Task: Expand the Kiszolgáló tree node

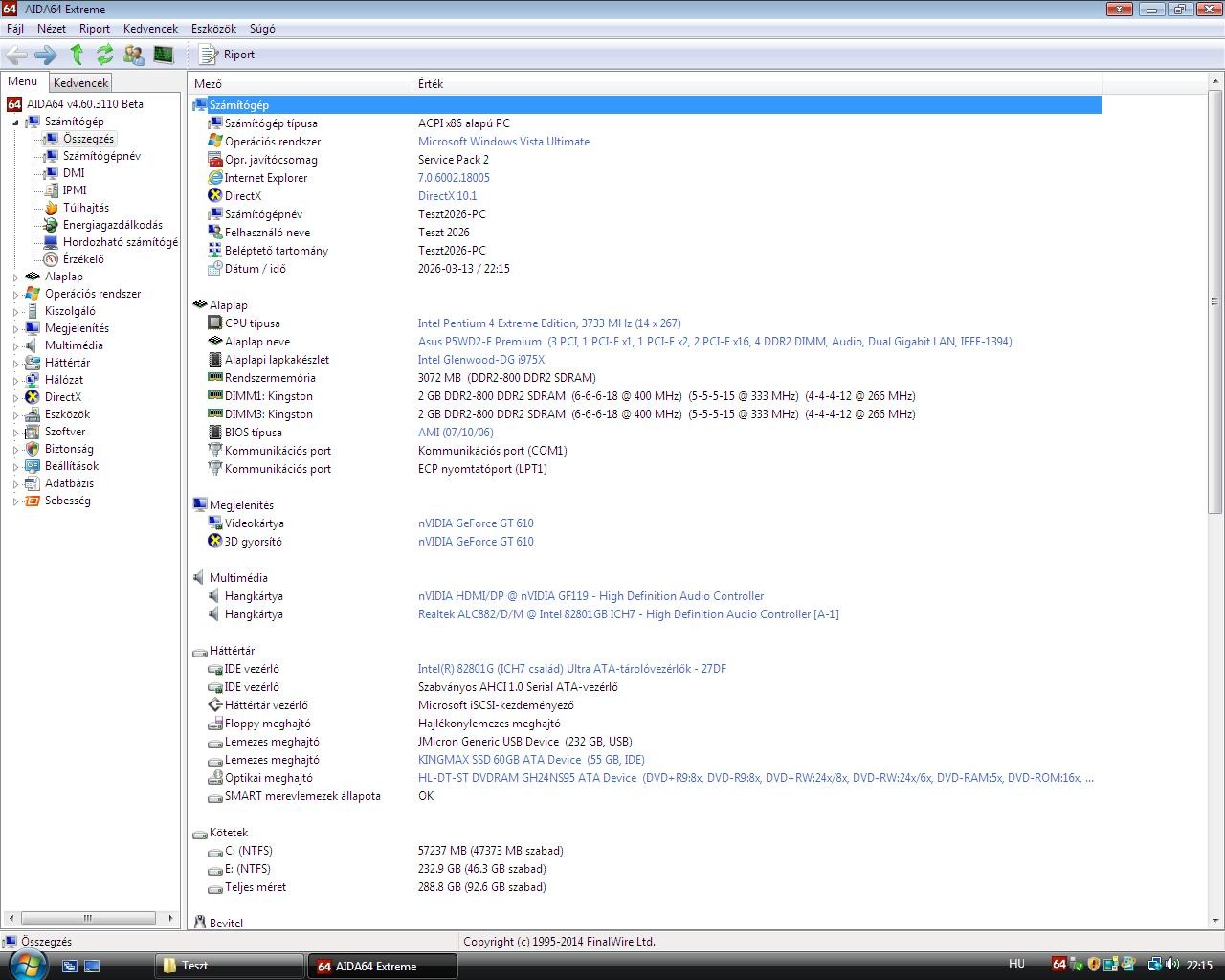Action: point(15,312)
